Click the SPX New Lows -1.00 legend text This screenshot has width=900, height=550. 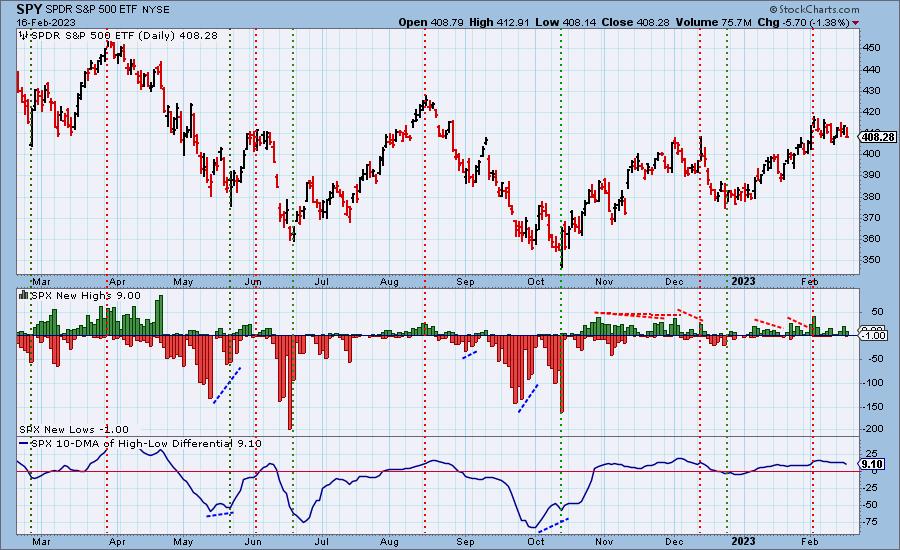(74, 429)
